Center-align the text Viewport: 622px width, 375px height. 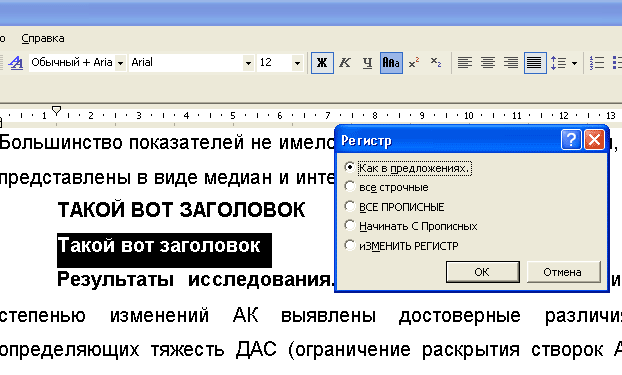488,63
